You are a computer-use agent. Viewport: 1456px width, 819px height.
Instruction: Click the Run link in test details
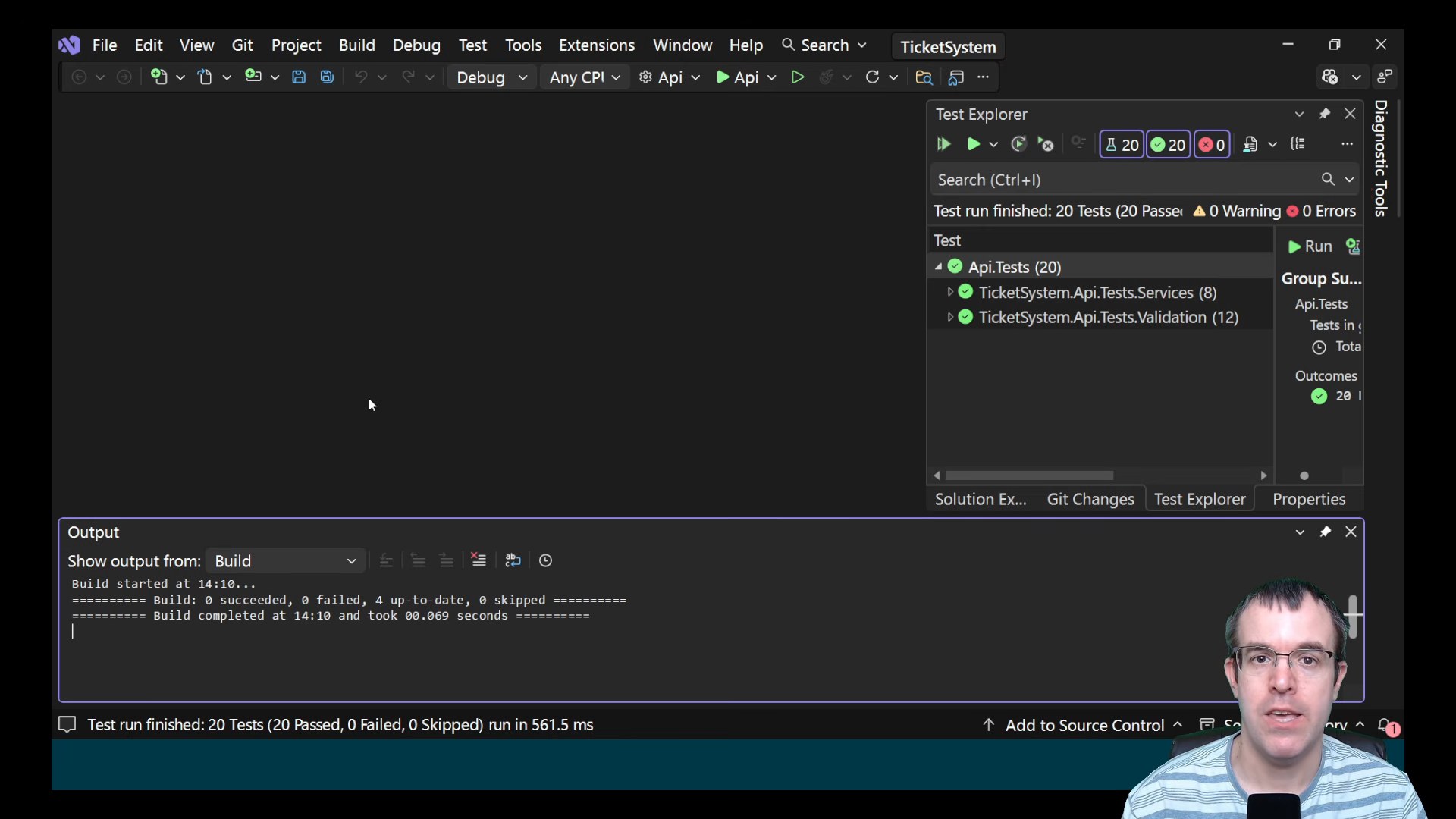1310,246
